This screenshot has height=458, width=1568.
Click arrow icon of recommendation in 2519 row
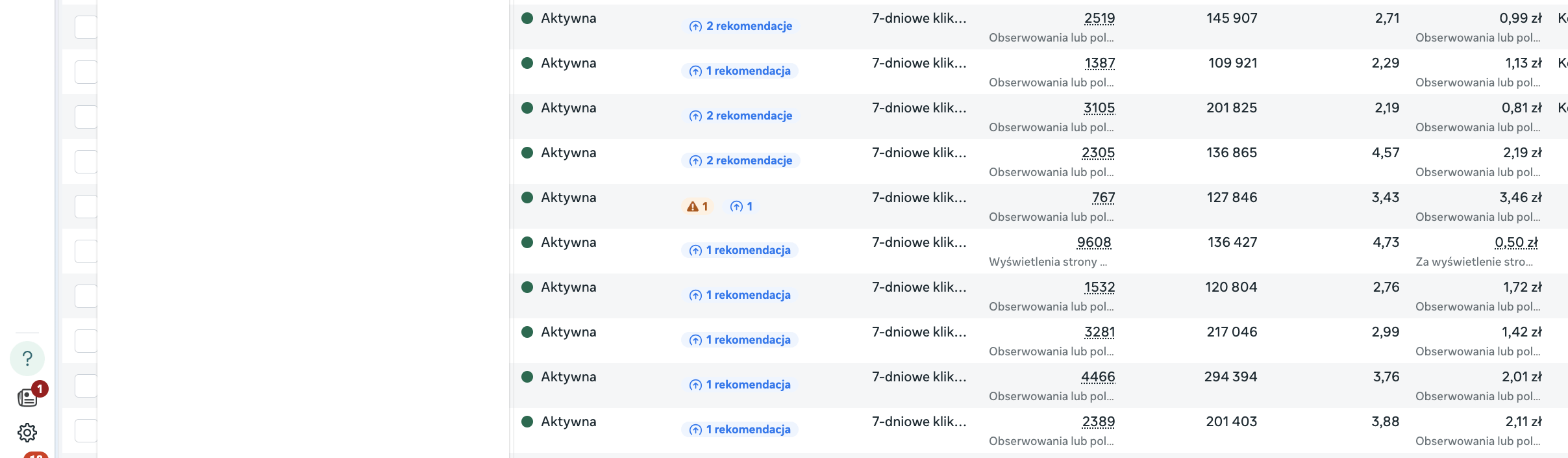pos(695,27)
